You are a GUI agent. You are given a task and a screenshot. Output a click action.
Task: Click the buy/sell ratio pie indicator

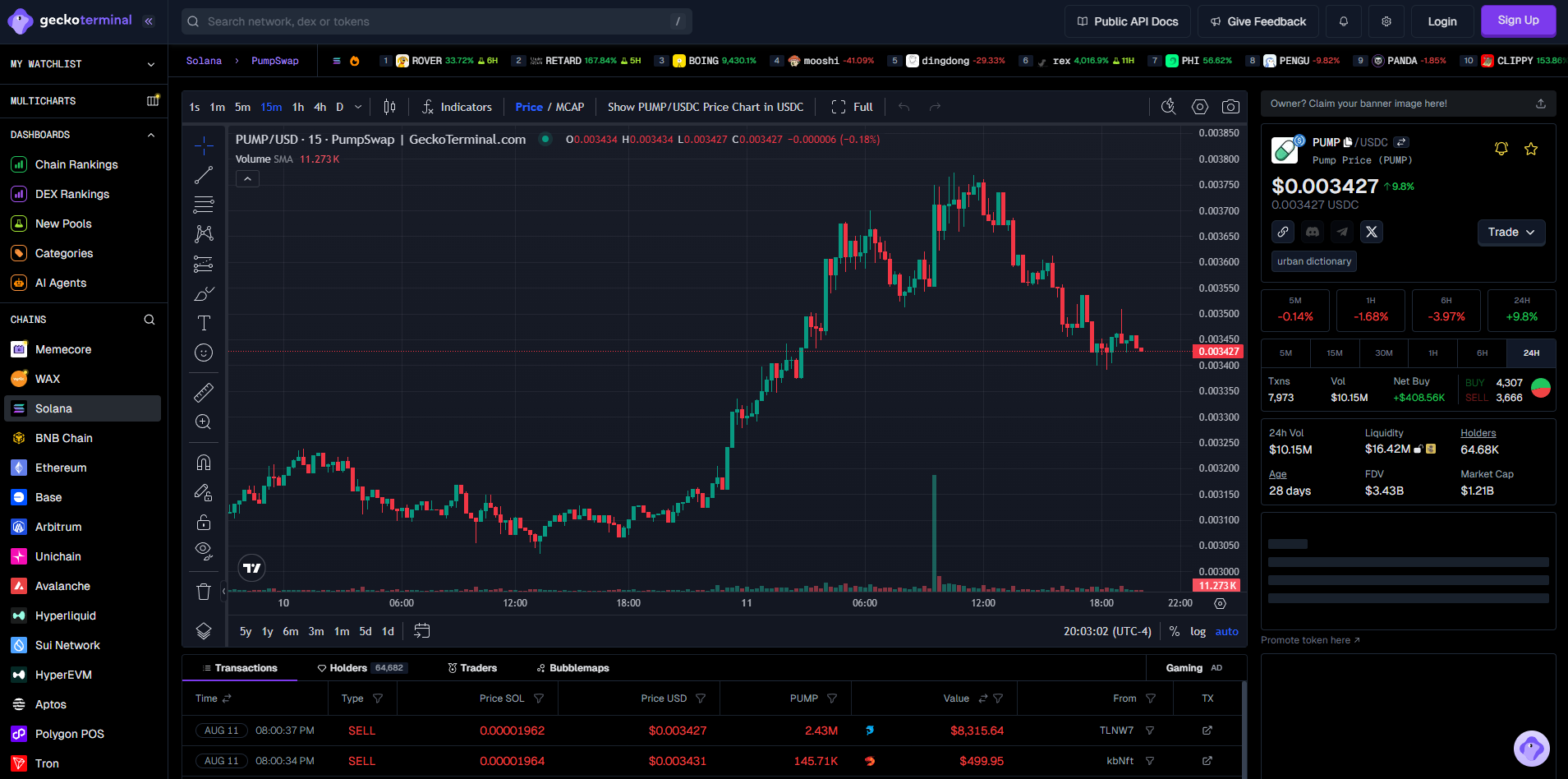[1541, 389]
